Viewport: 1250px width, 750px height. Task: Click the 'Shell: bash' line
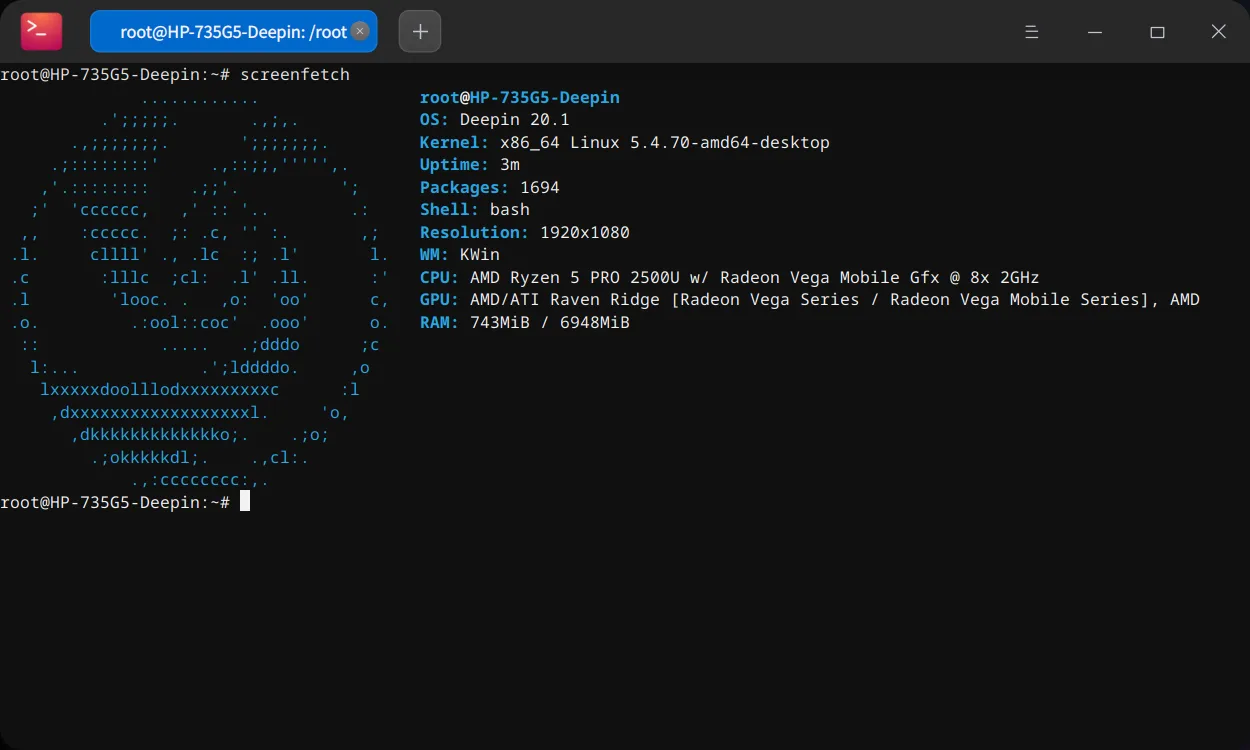point(475,210)
